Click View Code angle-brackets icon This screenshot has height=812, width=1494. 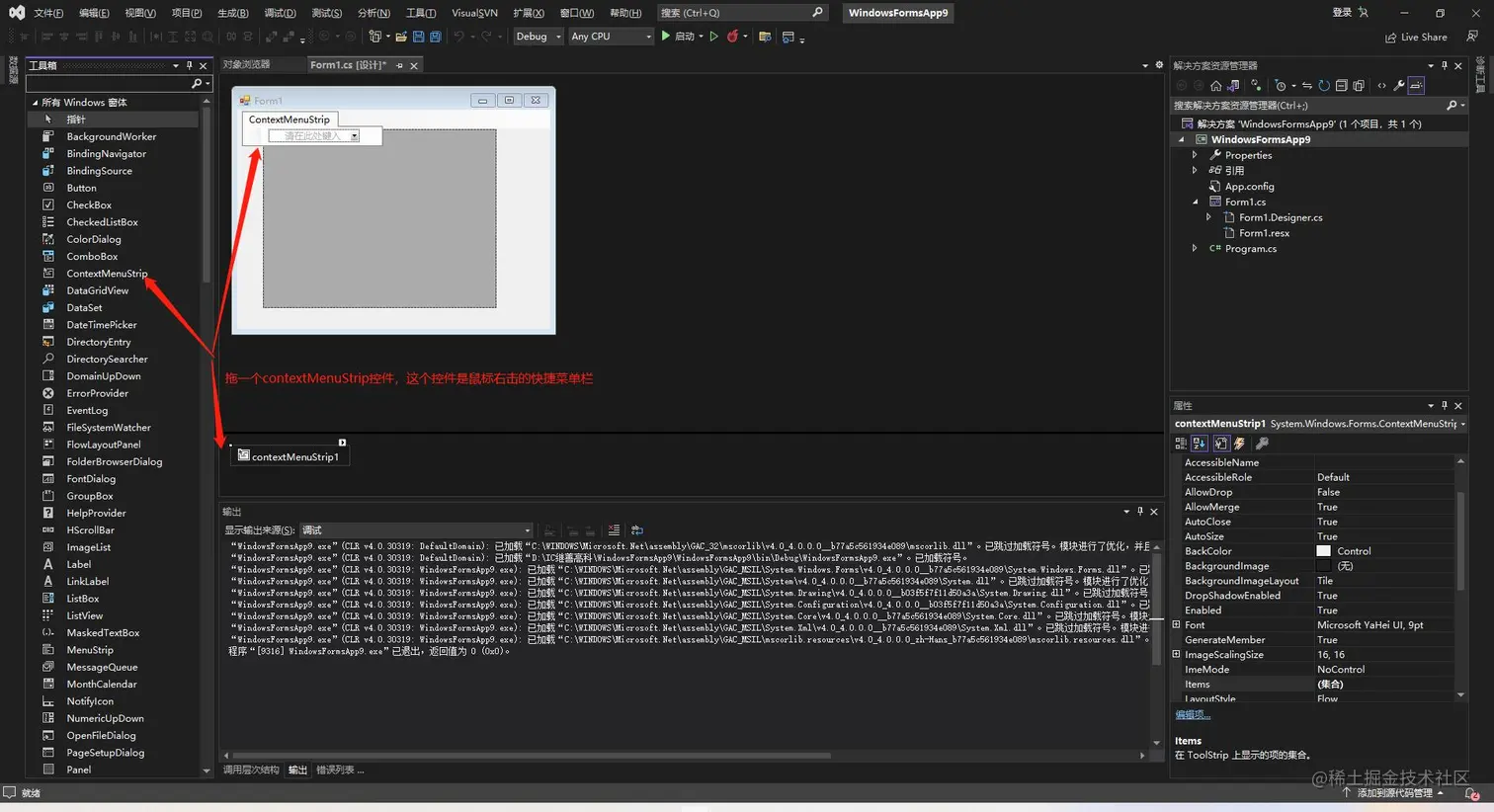1381,85
